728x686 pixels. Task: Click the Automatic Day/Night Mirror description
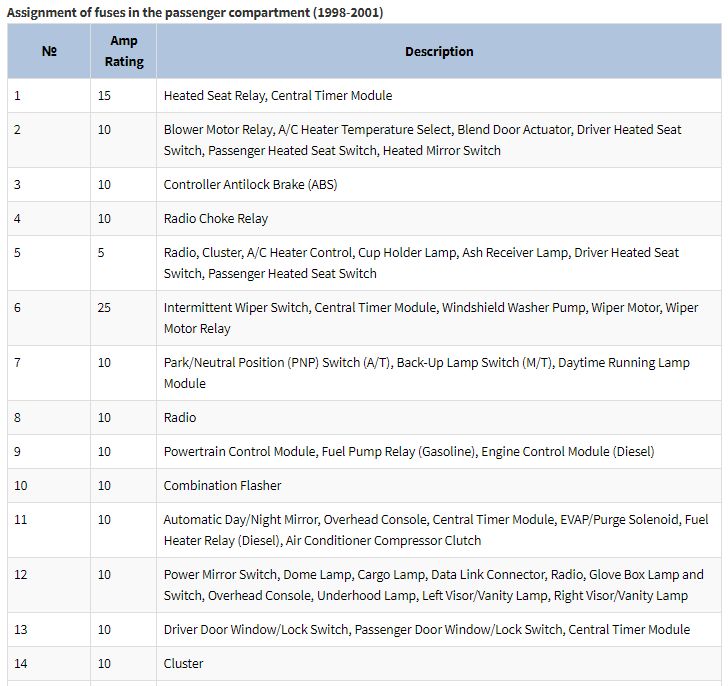[436, 530]
